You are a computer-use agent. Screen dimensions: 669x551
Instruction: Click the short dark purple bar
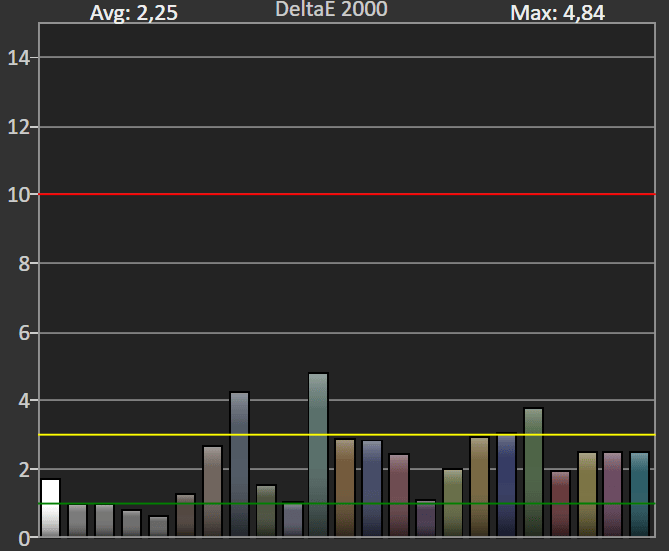pos(425,518)
